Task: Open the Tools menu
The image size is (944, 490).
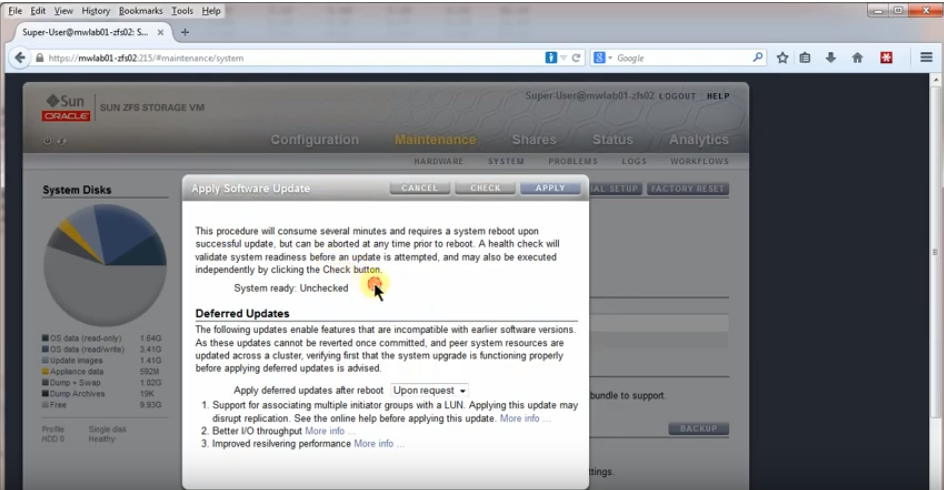Action: pos(182,11)
